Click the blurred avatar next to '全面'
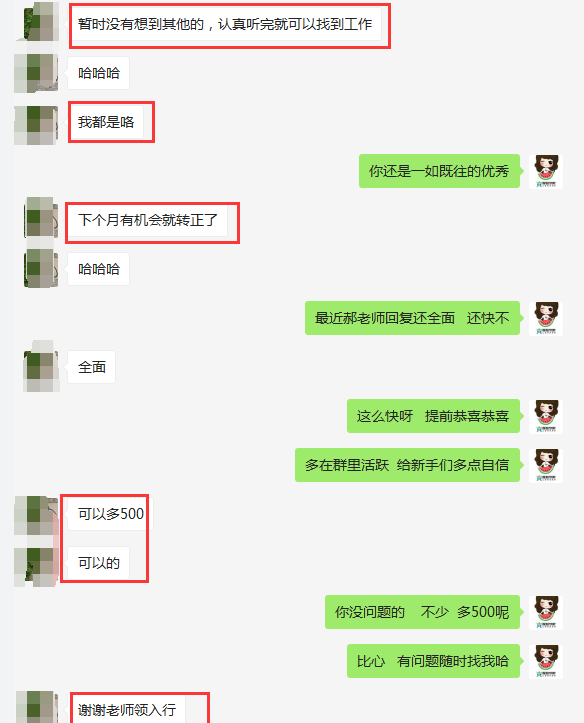This screenshot has width=584, height=723. click(x=41, y=367)
